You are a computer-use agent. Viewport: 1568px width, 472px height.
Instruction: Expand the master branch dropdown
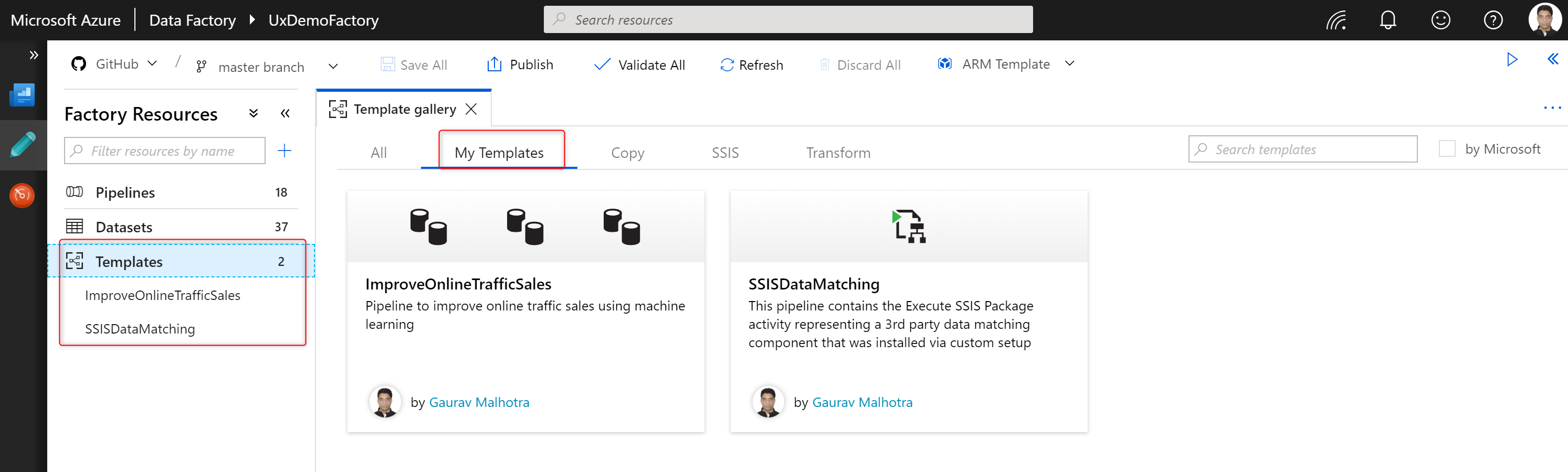coord(333,66)
